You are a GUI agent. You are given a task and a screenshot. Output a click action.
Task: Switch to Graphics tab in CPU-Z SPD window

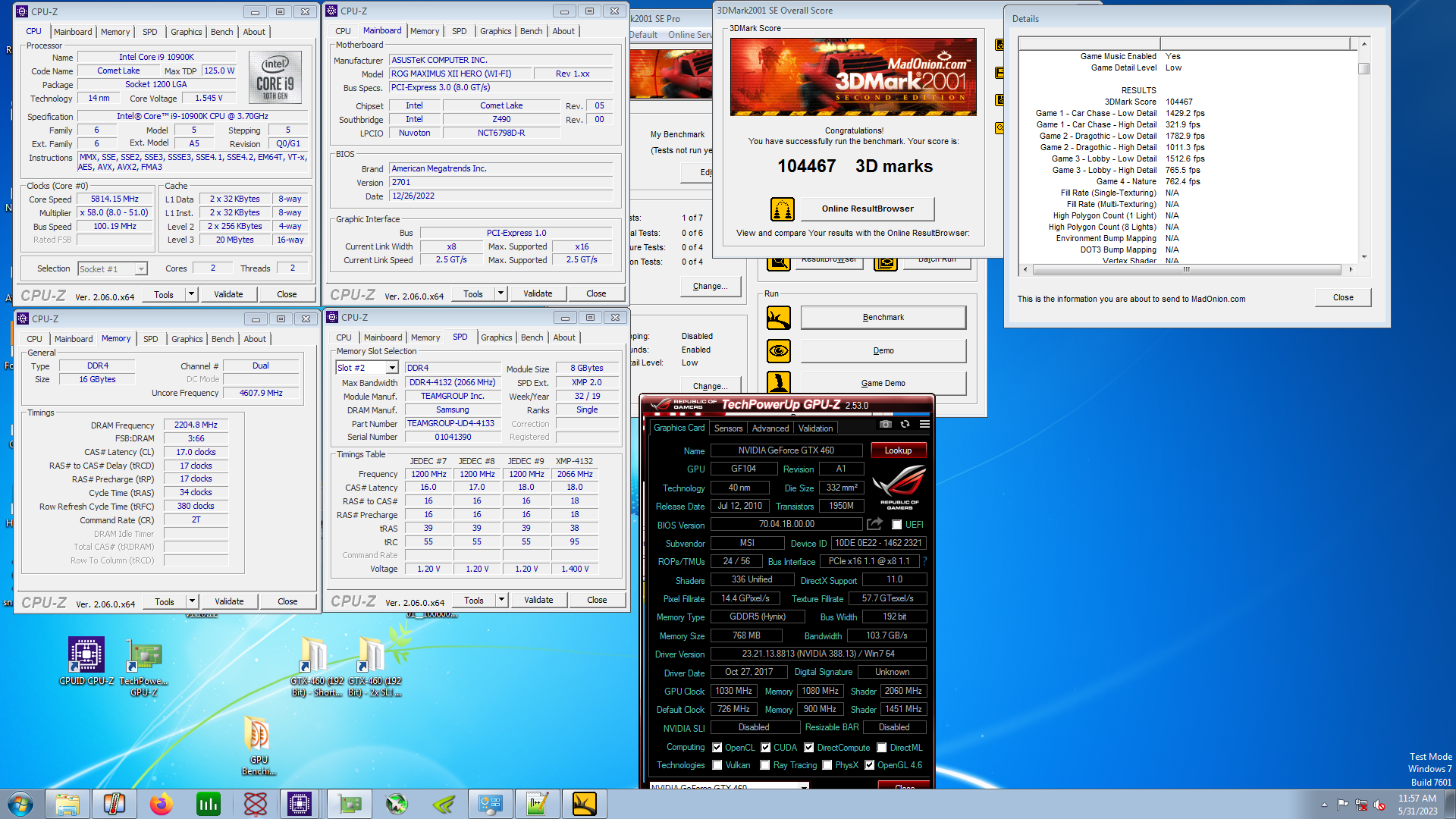click(496, 337)
